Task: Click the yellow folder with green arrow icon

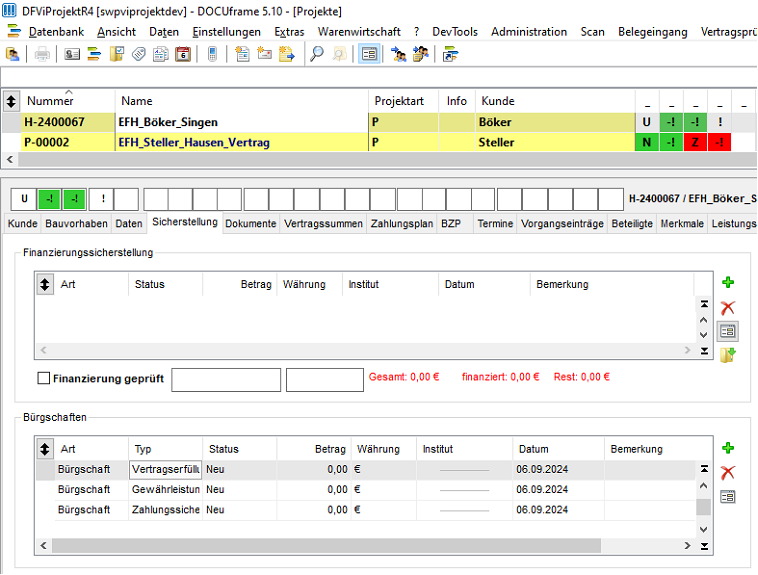Action: pos(728,355)
